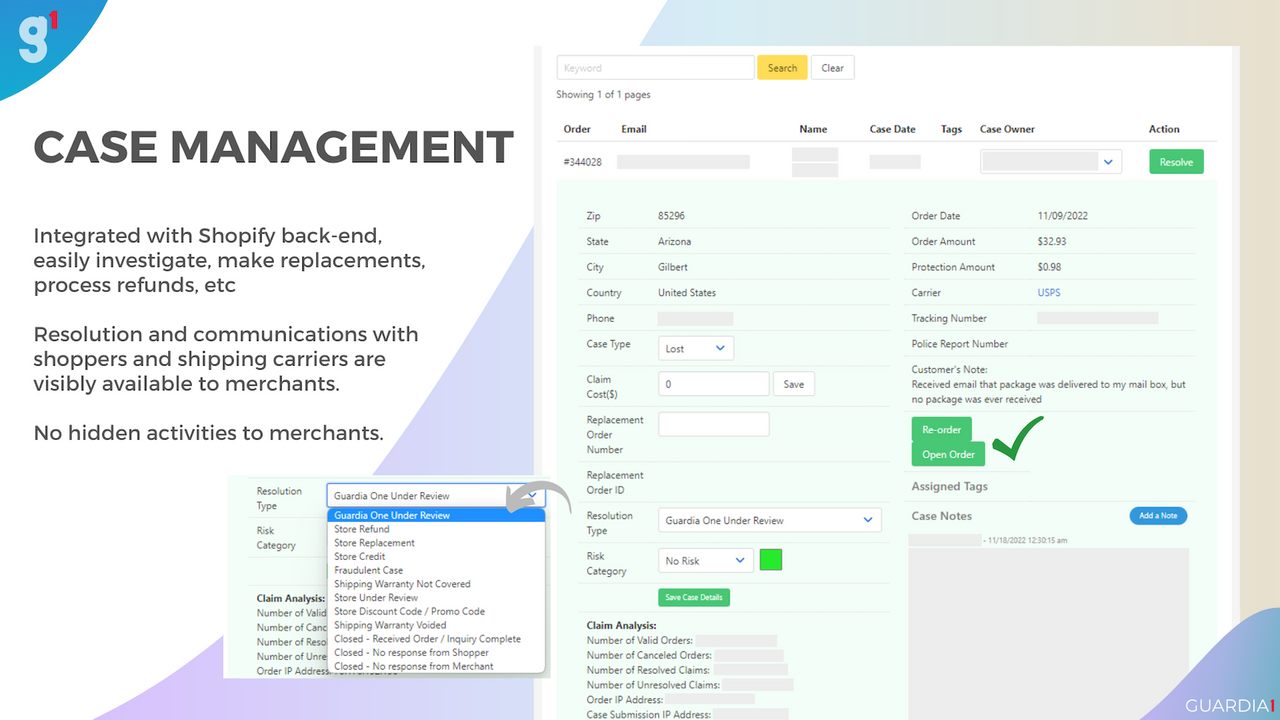Click the Replacement Order Number field

click(714, 424)
